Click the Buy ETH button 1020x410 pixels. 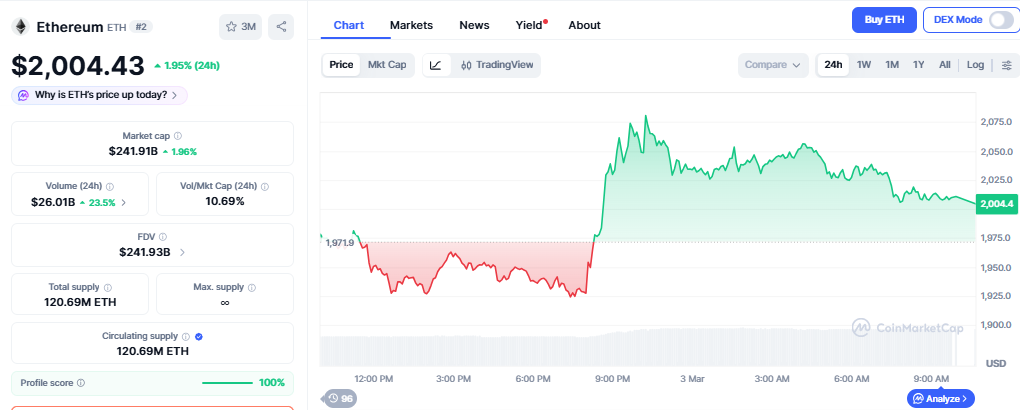(x=884, y=20)
